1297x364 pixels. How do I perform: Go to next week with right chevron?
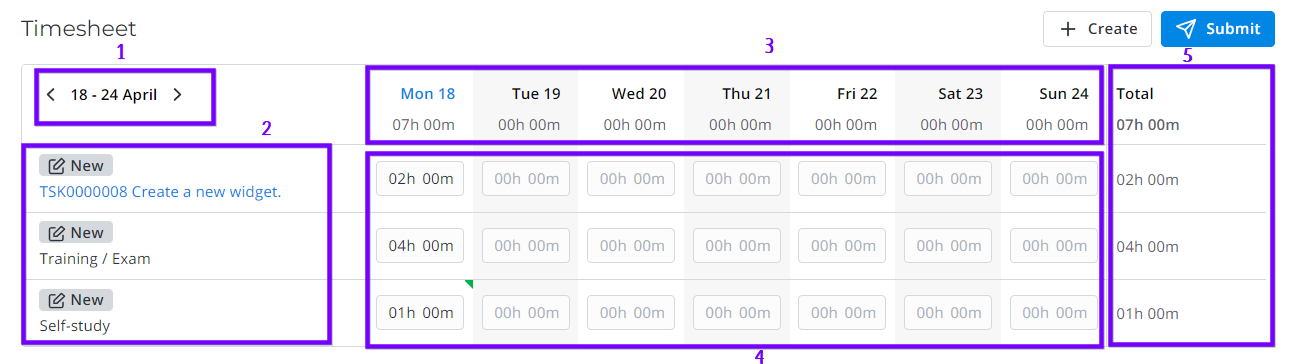(x=177, y=95)
